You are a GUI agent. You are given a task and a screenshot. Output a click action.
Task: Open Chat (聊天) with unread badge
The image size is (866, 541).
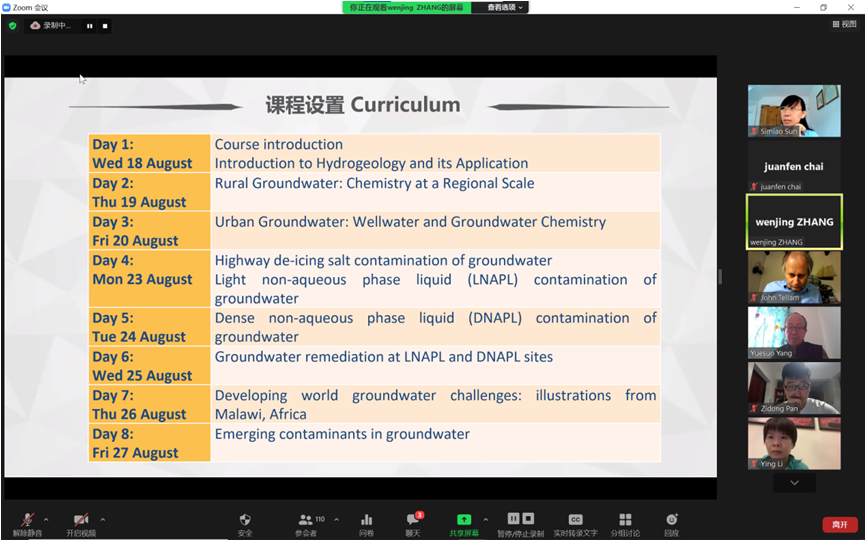click(x=412, y=522)
